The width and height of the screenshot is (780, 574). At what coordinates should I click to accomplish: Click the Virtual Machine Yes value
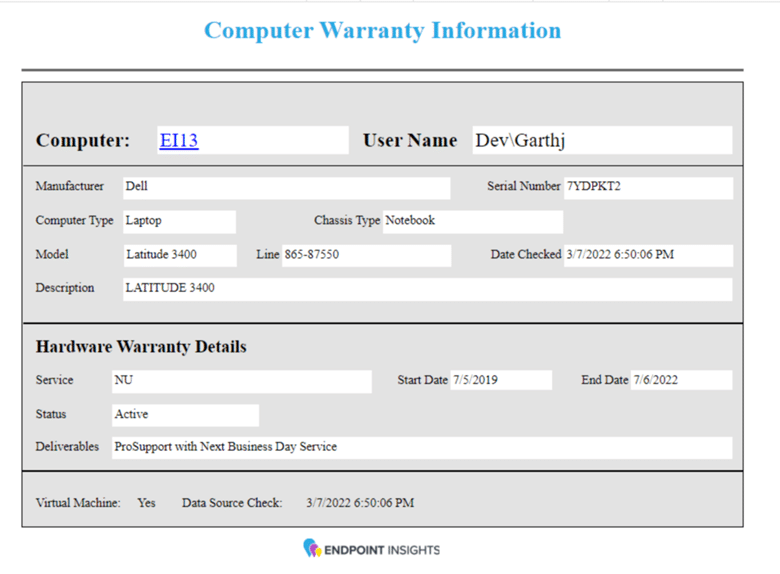(x=146, y=503)
